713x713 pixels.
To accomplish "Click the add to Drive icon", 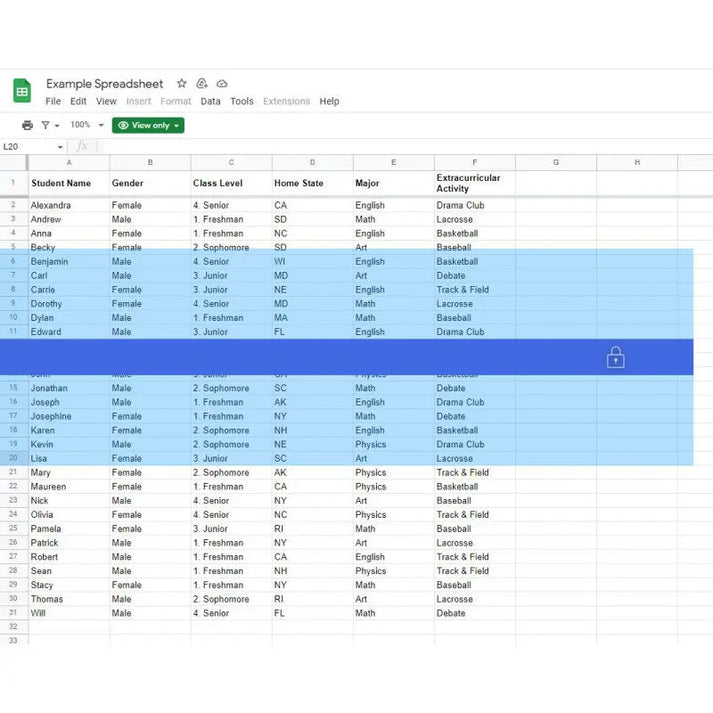I will coord(202,84).
